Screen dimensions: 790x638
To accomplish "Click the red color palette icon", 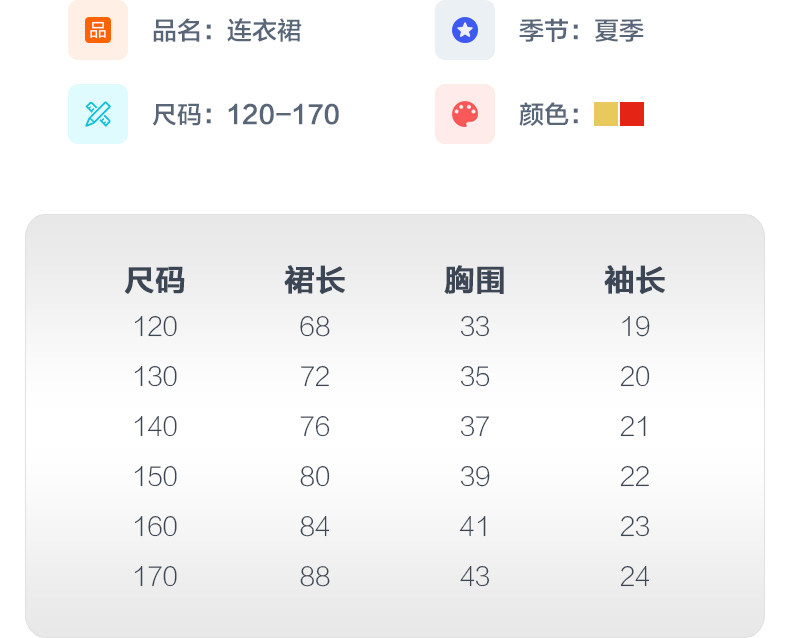I will click(464, 114).
